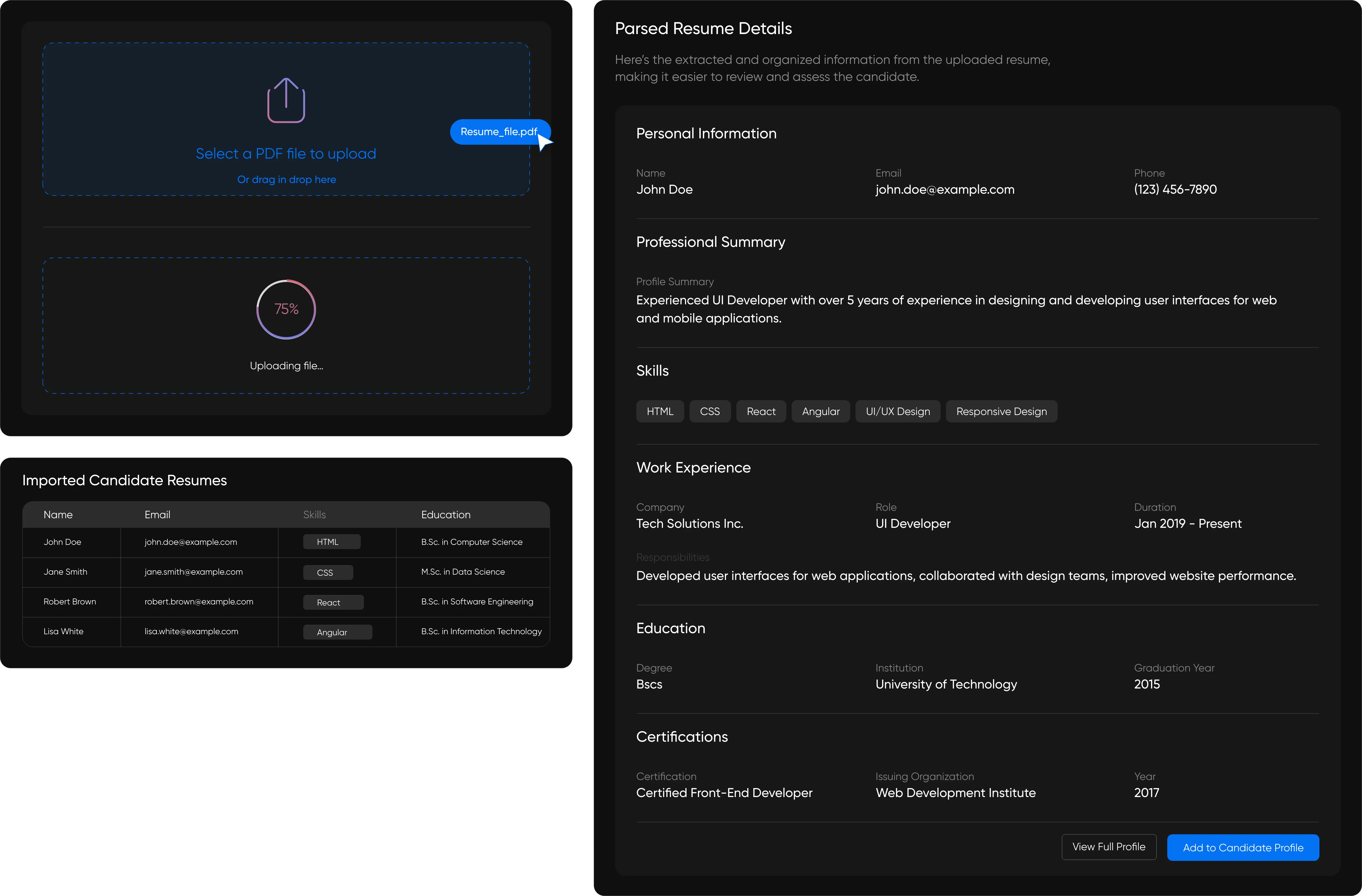The width and height of the screenshot is (1362, 896).
Task: Click the Responsive Design skill tag
Action: [1001, 411]
